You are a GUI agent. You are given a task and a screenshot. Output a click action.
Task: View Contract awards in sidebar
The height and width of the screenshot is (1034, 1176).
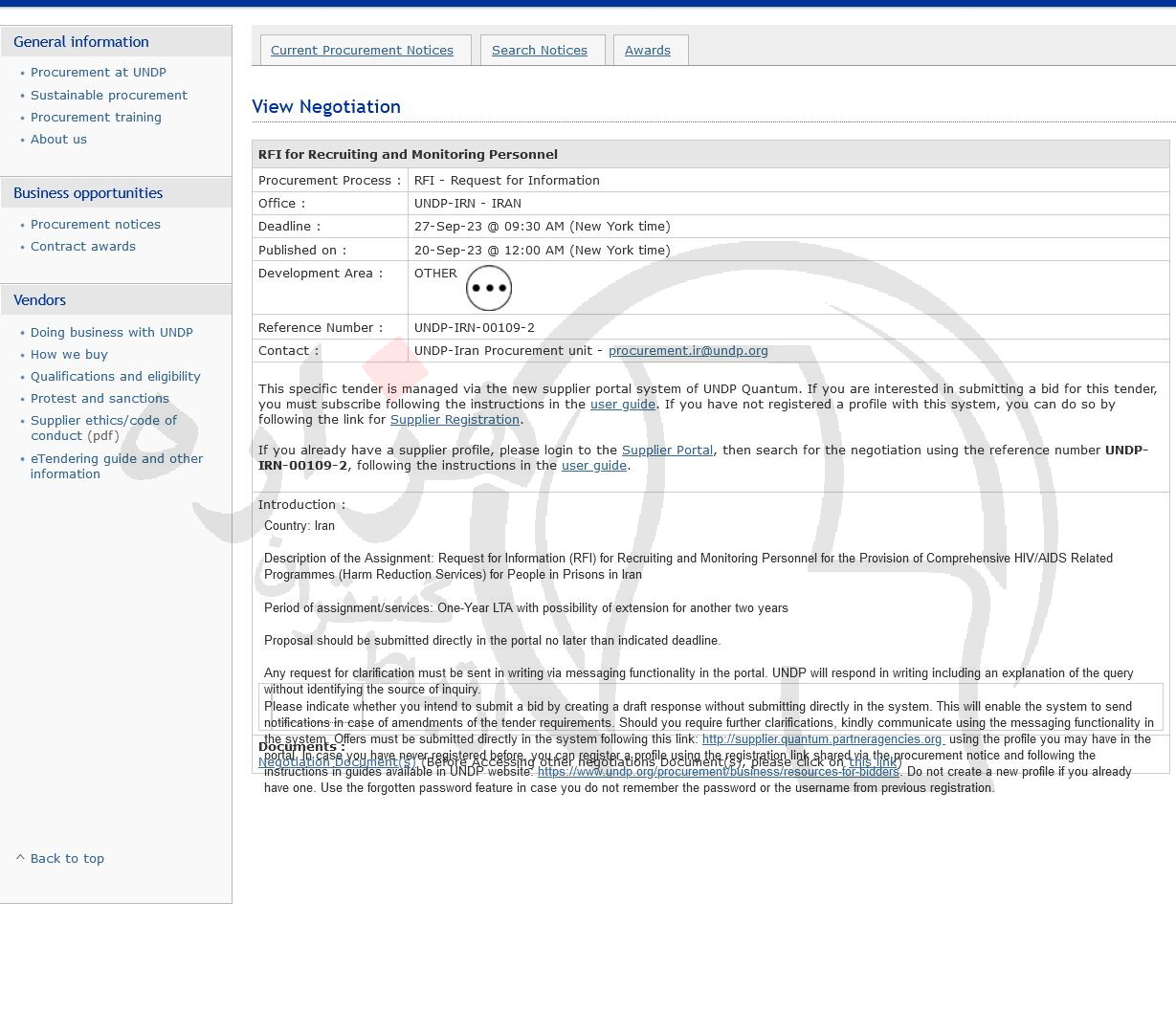(83, 247)
